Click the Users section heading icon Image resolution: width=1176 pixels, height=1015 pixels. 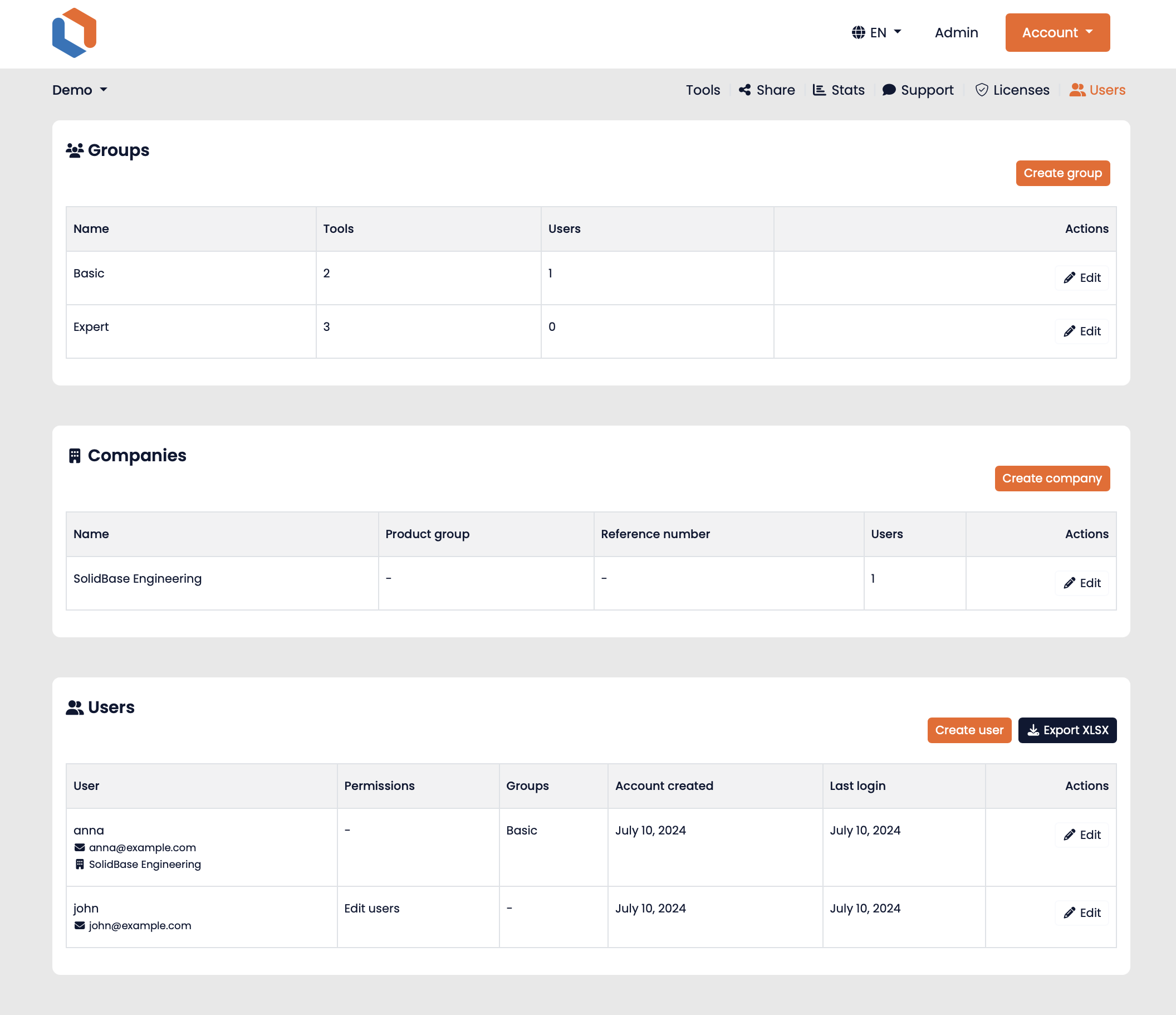tap(75, 707)
